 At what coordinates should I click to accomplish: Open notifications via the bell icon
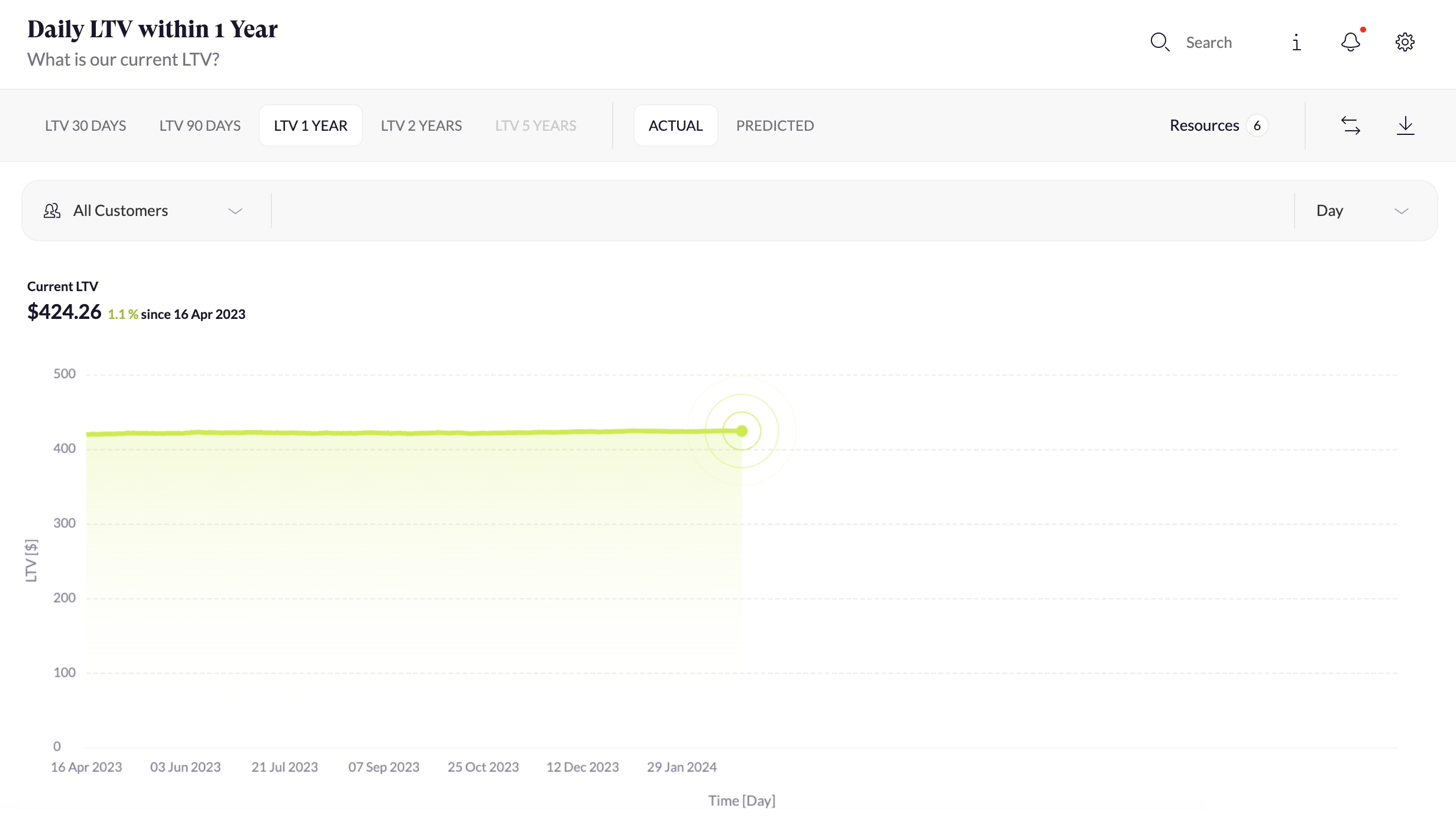click(x=1350, y=42)
